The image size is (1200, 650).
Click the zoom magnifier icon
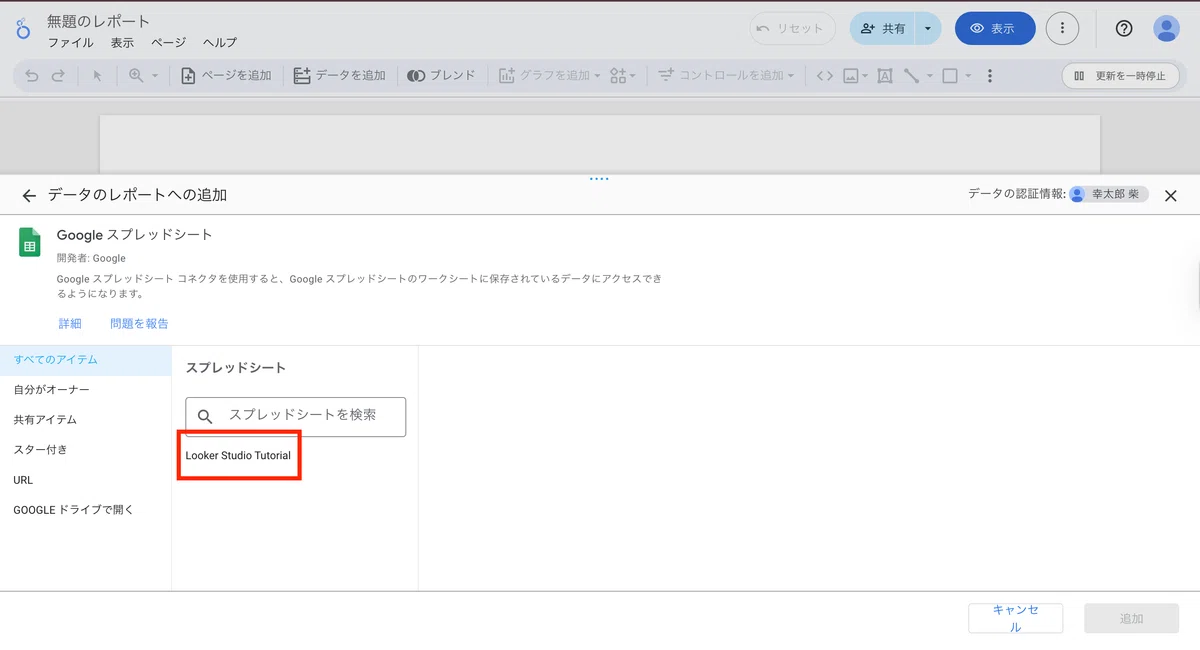[x=136, y=76]
